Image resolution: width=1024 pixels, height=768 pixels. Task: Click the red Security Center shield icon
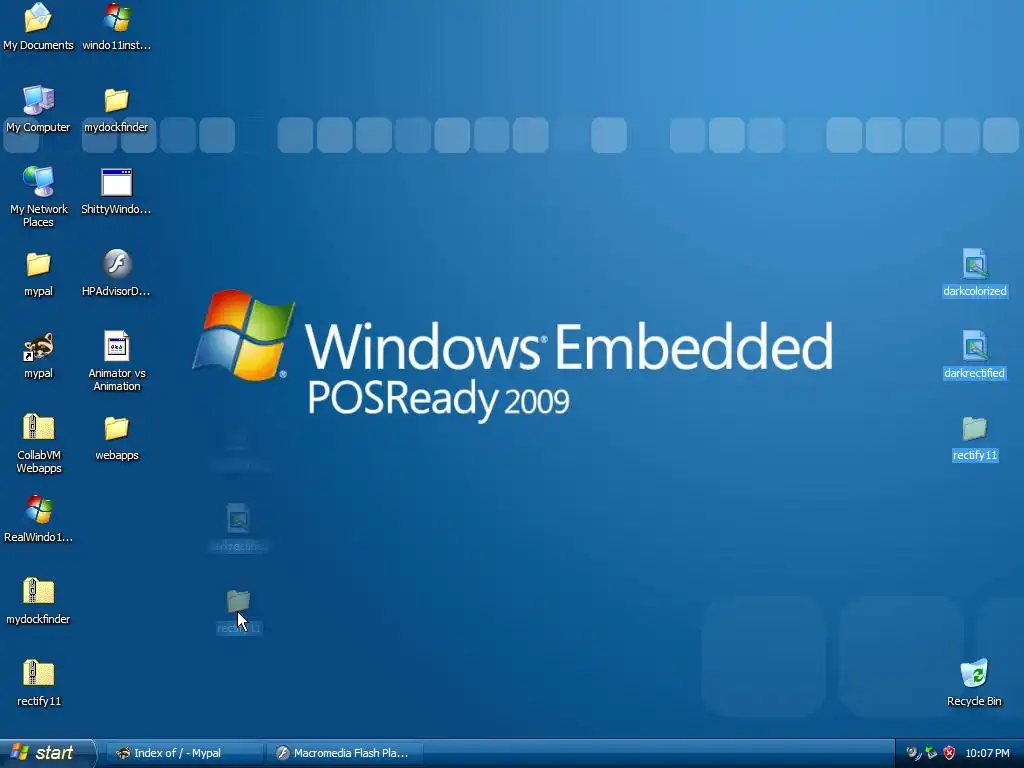(x=949, y=753)
